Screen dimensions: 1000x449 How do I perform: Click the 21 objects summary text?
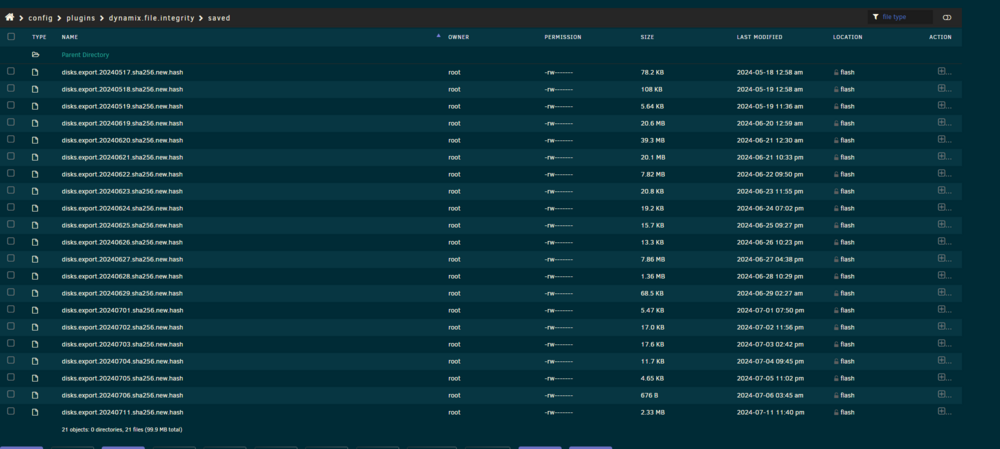[x=122, y=430]
